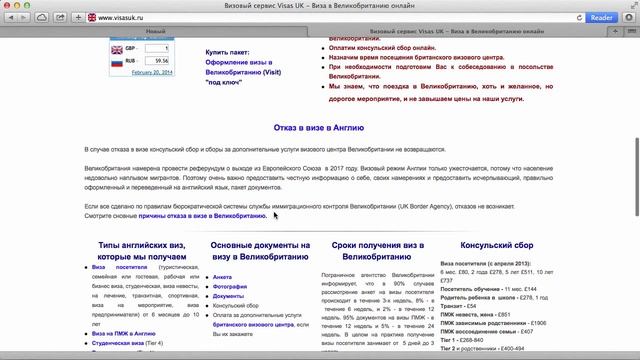Show all tabs icon in tab bar
Screen dimensions: 640x360
pos(631,31)
